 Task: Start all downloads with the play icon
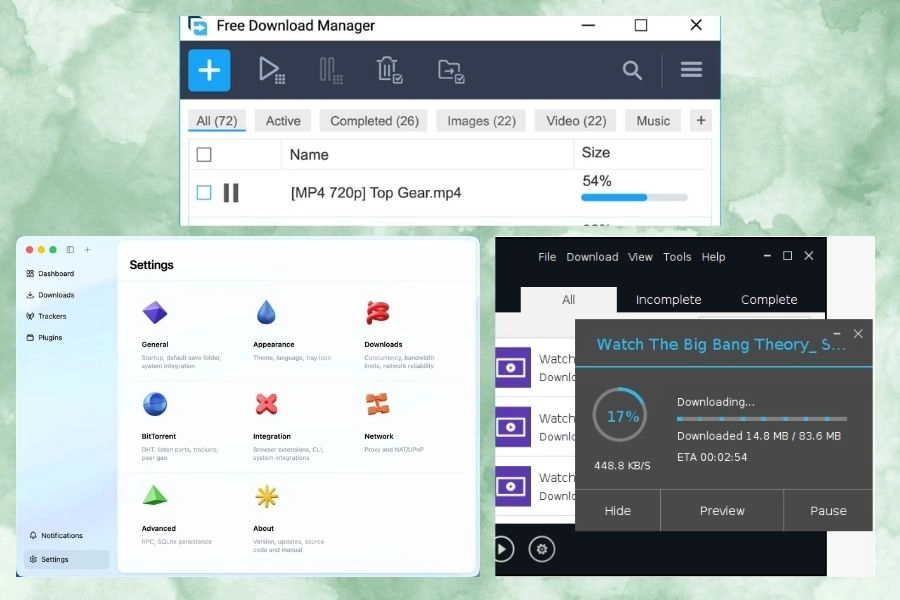click(x=271, y=71)
